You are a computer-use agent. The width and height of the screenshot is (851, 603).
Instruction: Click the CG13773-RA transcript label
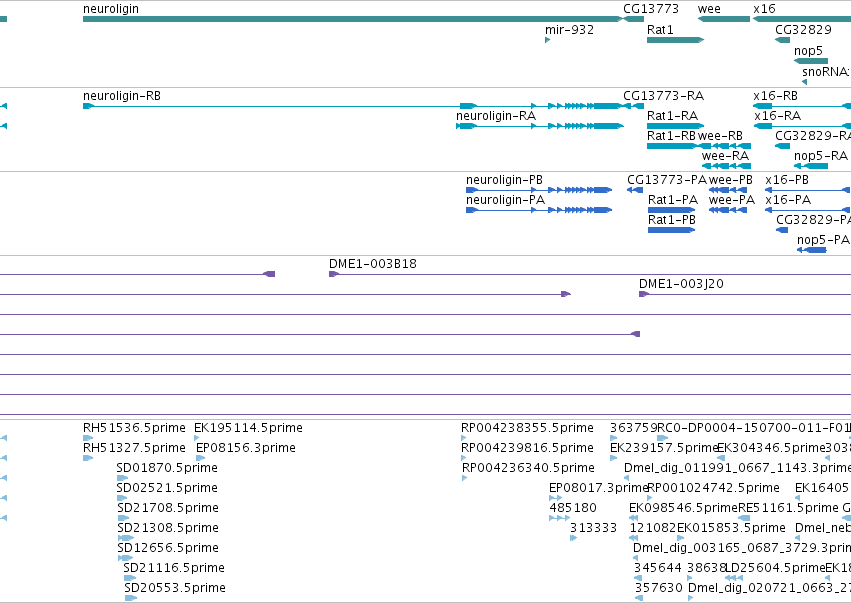point(663,96)
